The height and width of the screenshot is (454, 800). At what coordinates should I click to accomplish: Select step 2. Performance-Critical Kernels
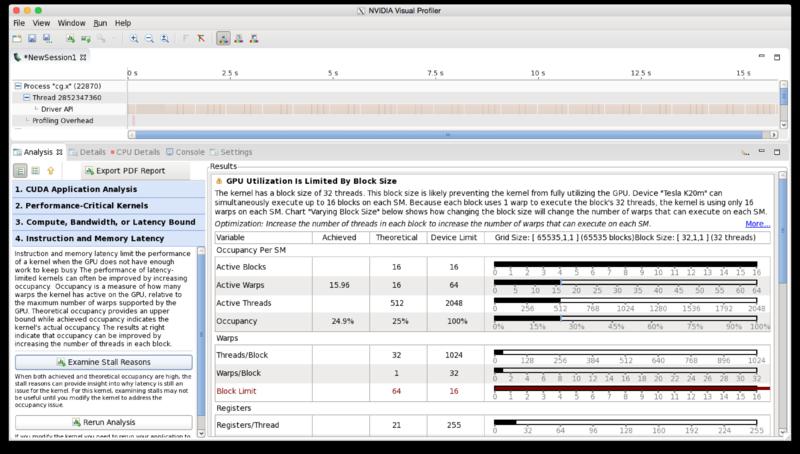point(108,206)
